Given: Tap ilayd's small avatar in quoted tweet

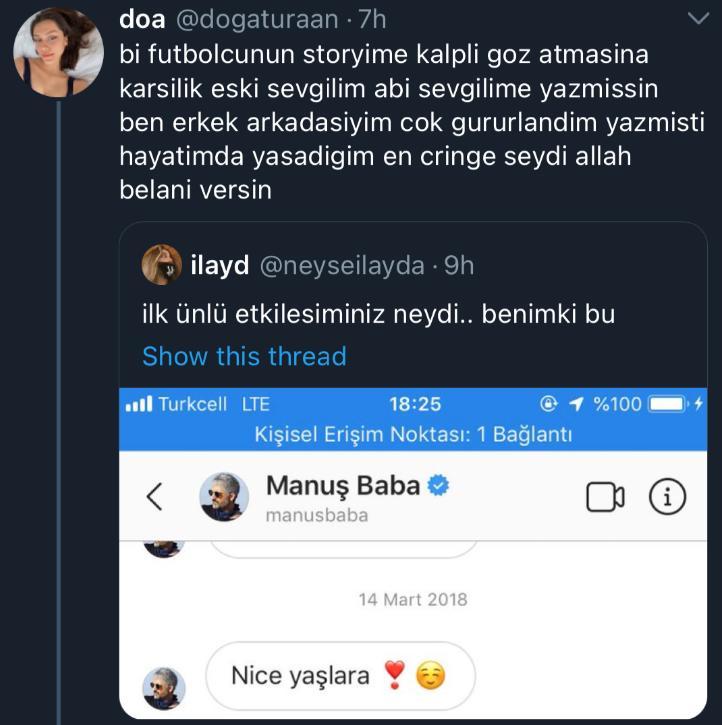Looking at the screenshot, I should click(161, 265).
